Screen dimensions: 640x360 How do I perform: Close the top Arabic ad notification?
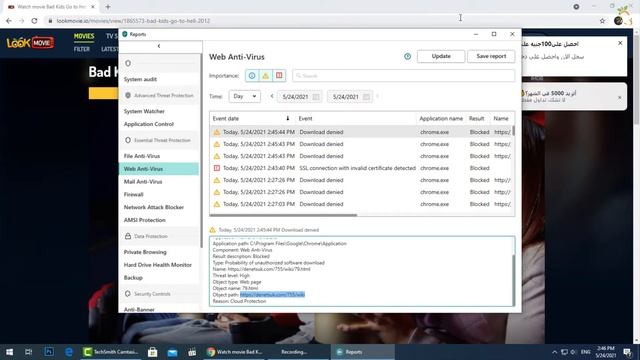click(620, 43)
